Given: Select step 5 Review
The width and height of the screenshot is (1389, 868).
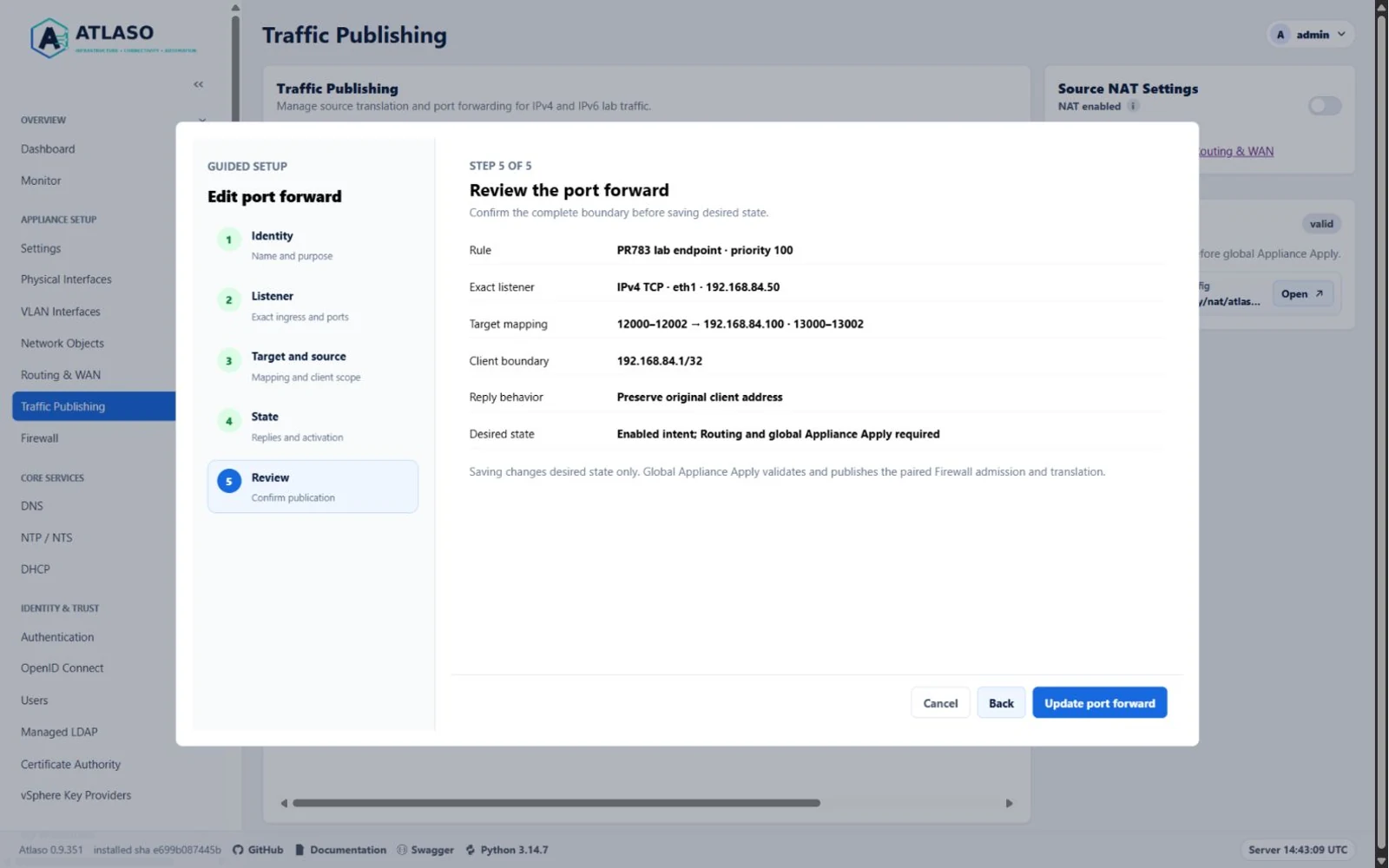Looking at the screenshot, I should tap(313, 487).
